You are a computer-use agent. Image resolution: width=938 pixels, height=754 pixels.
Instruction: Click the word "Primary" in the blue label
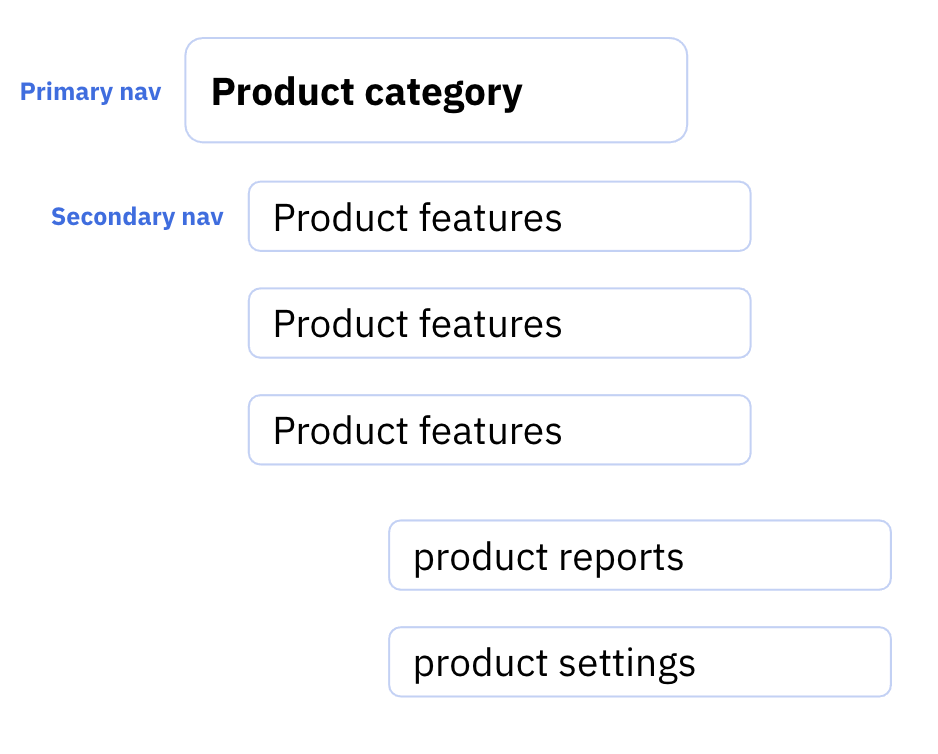click(66, 92)
